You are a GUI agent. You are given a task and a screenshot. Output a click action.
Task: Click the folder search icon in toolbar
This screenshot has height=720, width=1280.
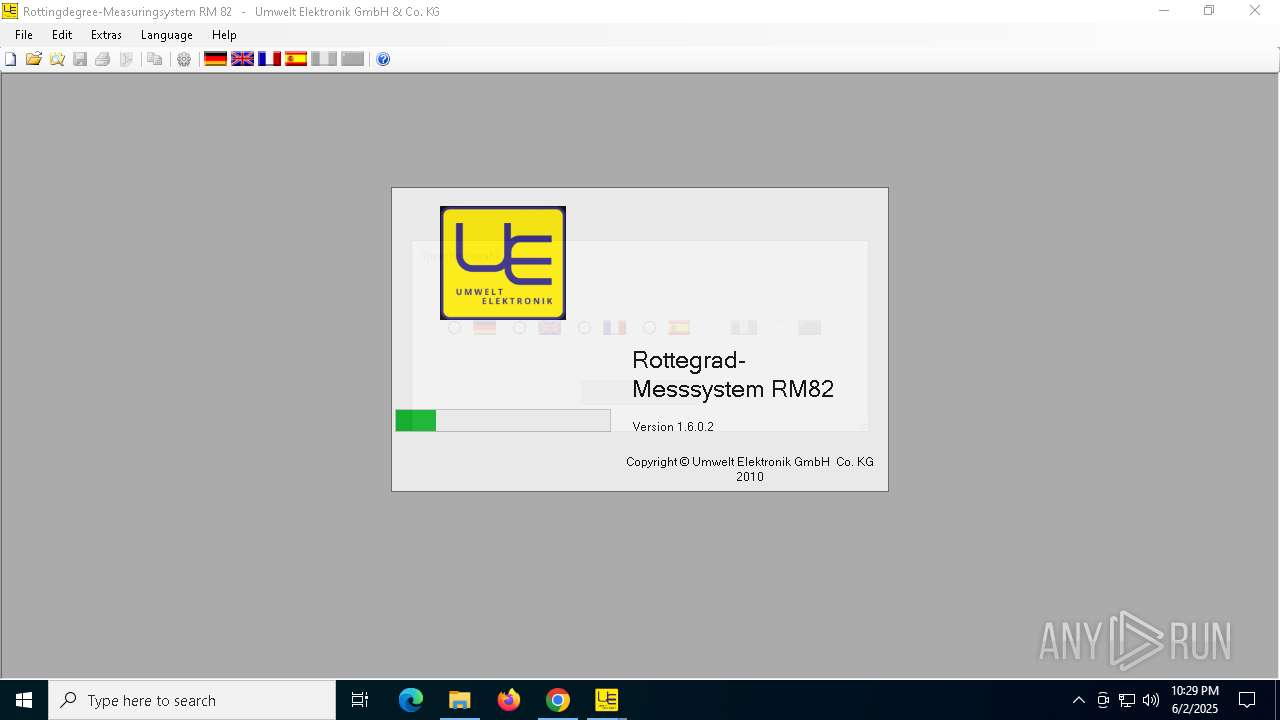click(x=57, y=59)
